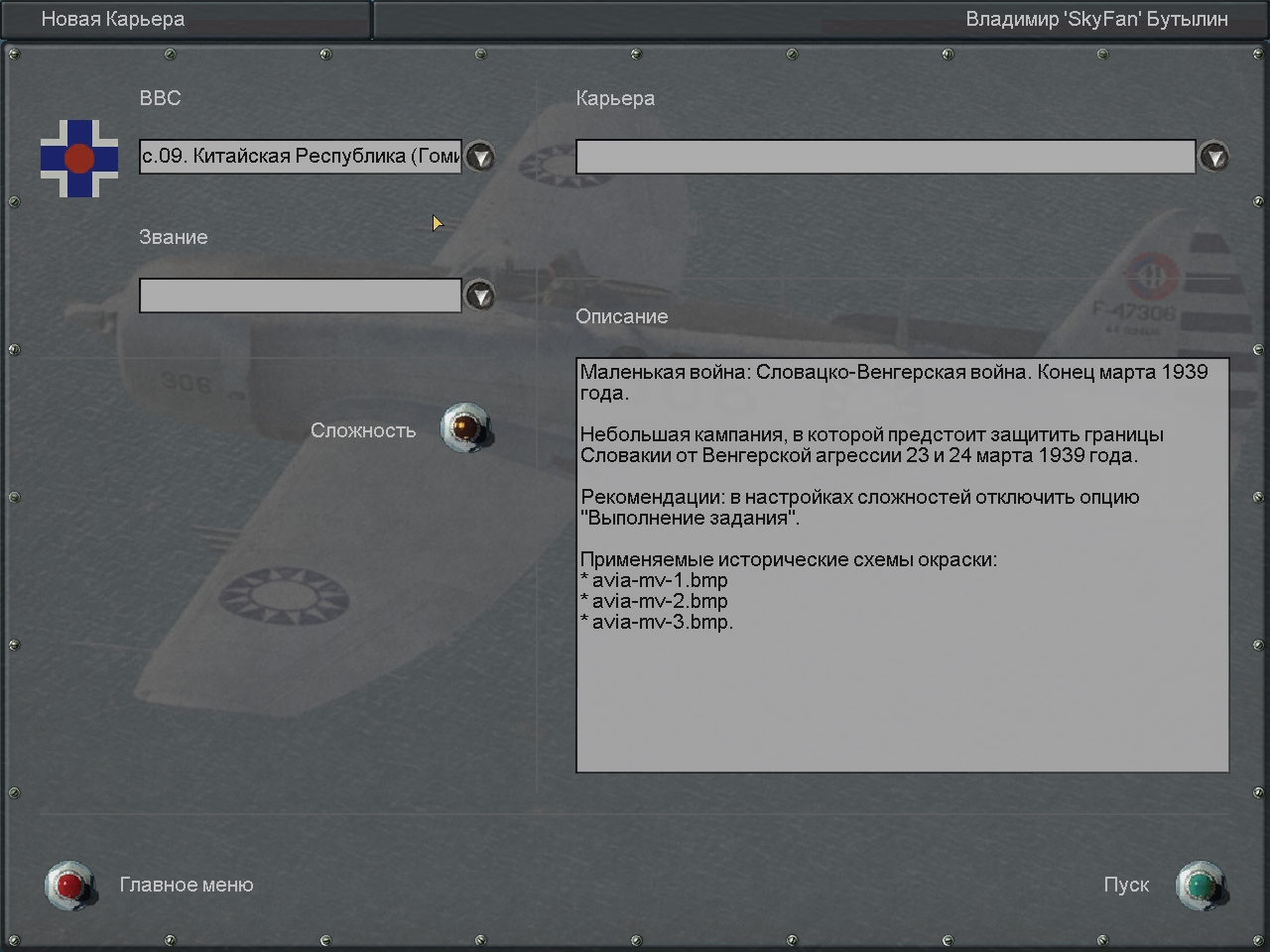Click the air force roundel emblem icon

click(x=79, y=159)
